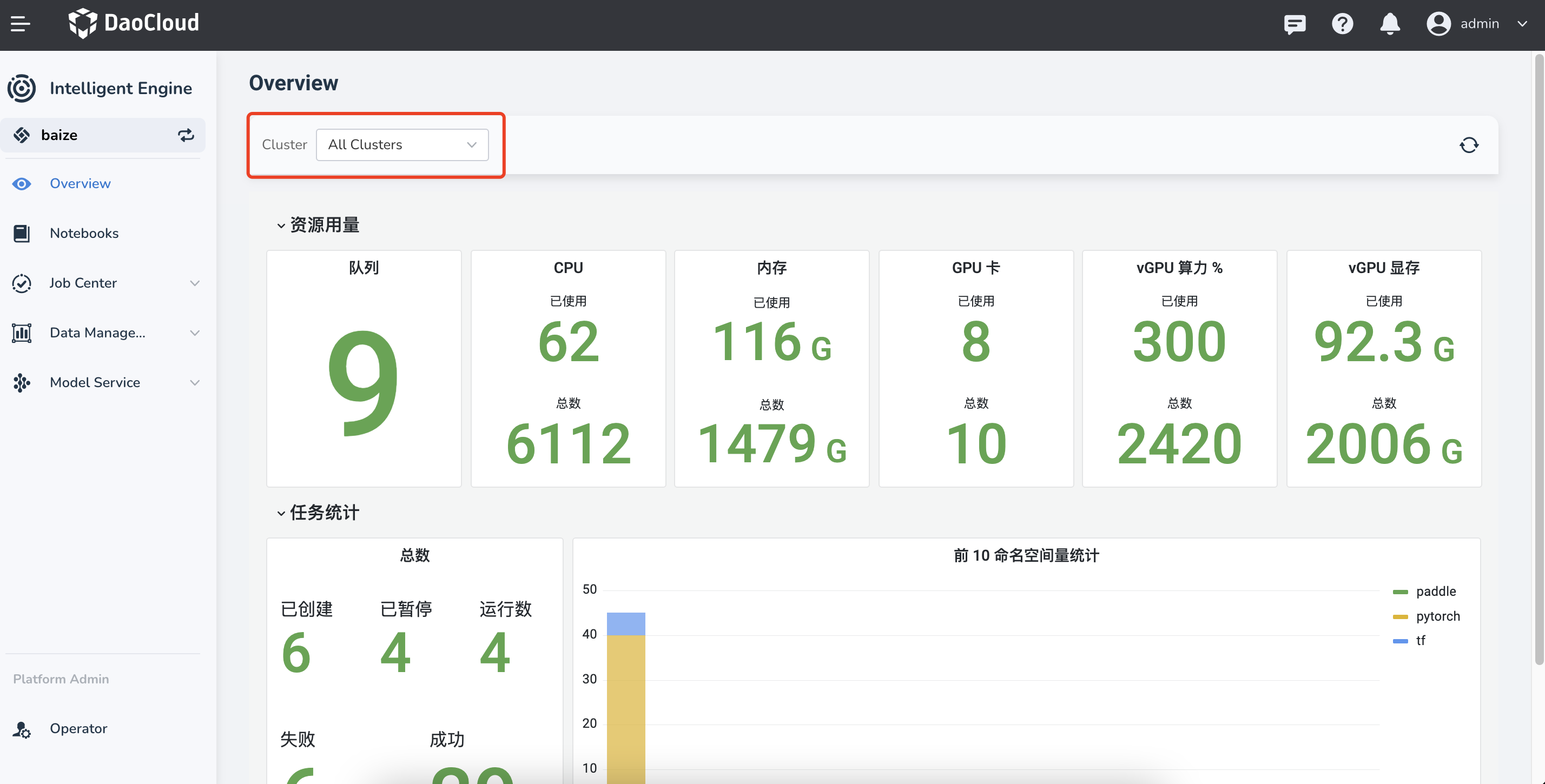1545x784 pixels.
Task: Open the messages chat icon
Action: point(1295,24)
